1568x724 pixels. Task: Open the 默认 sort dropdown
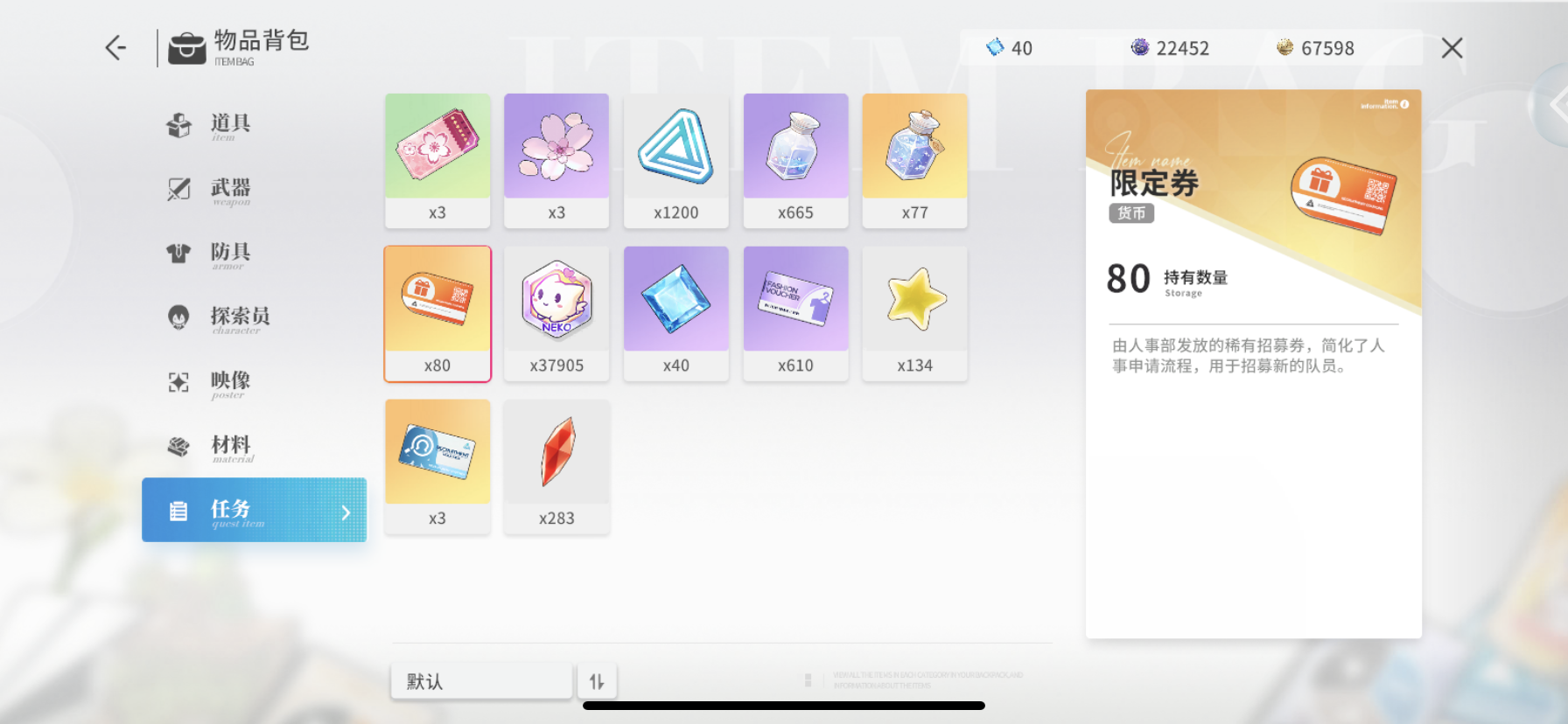pos(481,681)
